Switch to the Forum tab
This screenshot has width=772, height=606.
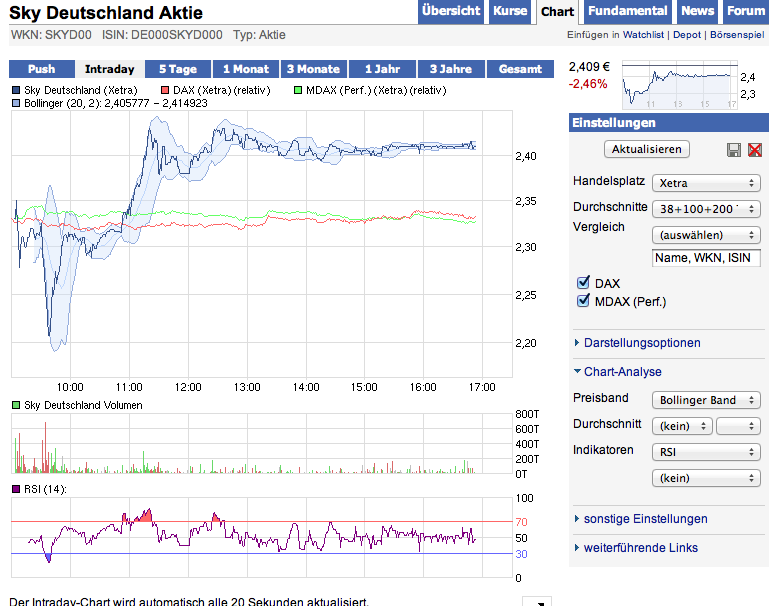pos(746,11)
